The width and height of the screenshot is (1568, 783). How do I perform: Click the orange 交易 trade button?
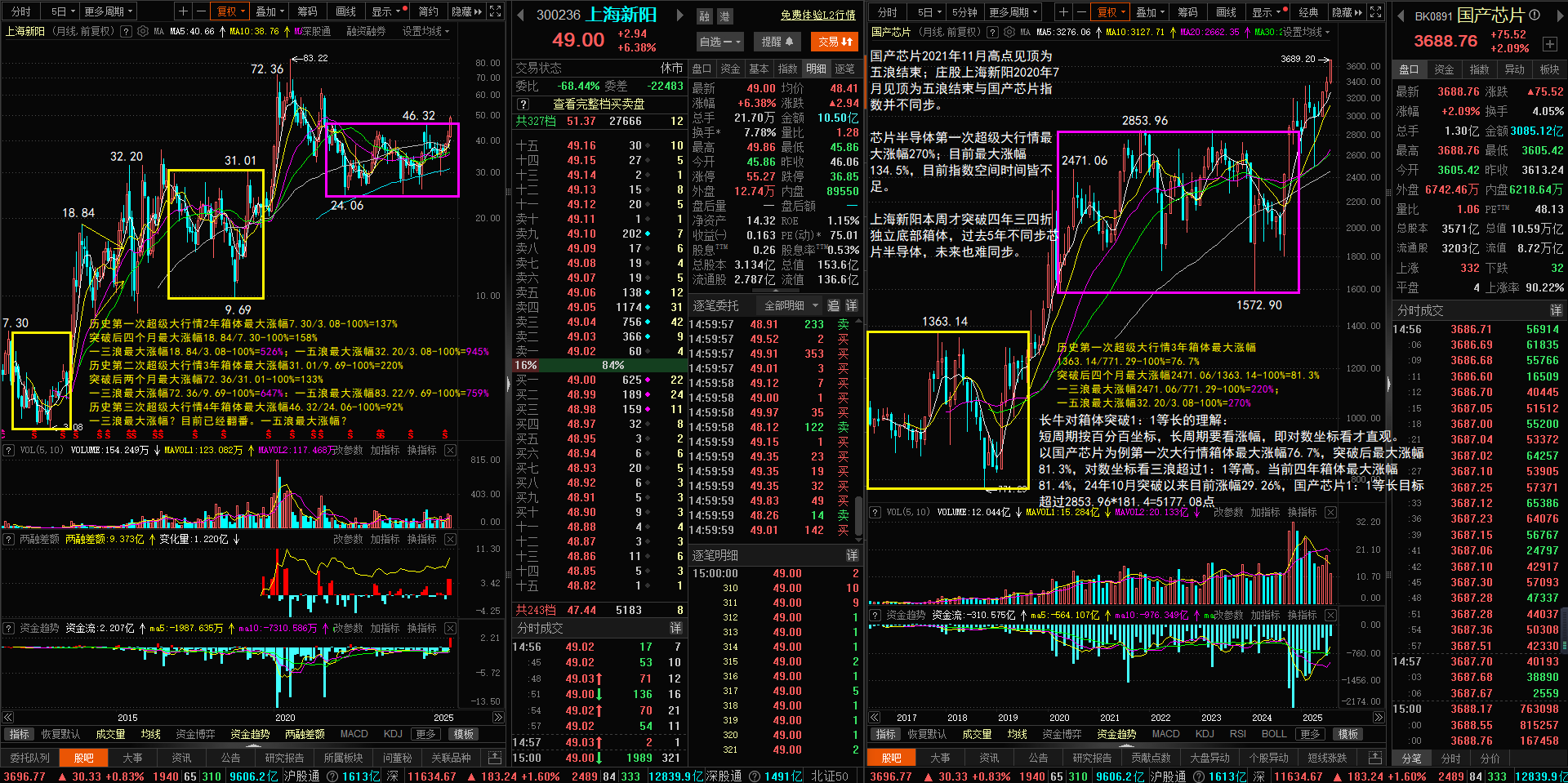point(835,42)
